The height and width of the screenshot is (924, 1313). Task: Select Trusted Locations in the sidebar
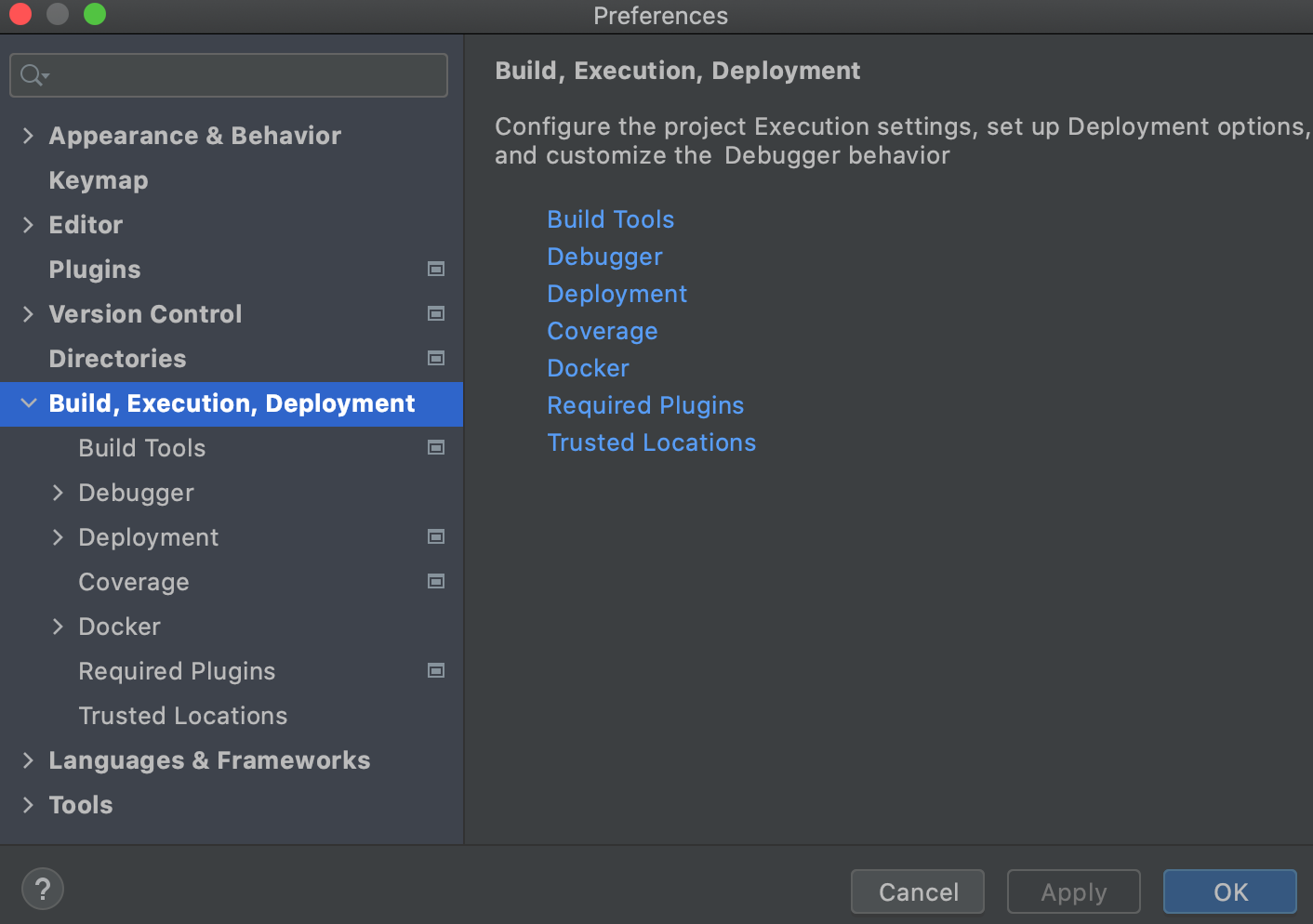pyautogui.click(x=182, y=715)
